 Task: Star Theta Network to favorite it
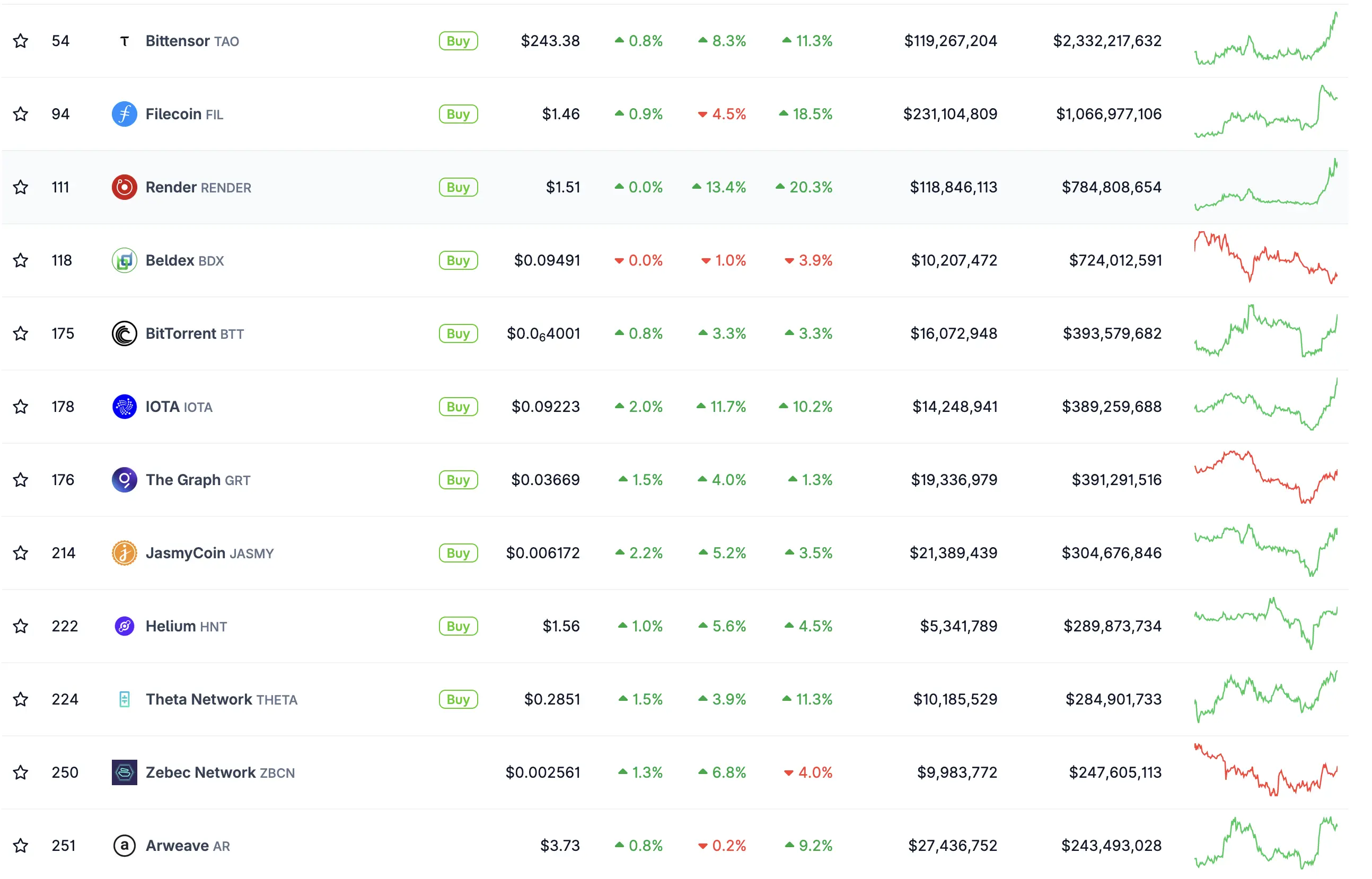[21, 699]
